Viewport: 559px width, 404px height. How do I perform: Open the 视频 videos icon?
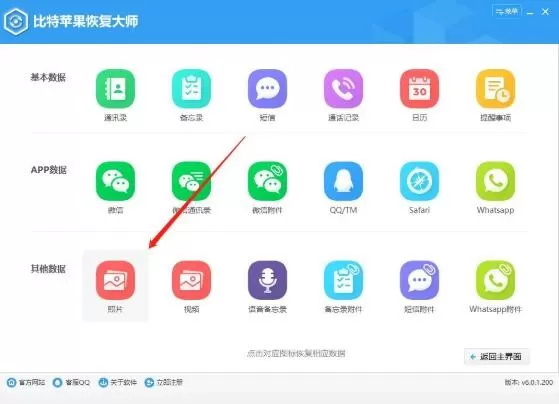(191, 280)
